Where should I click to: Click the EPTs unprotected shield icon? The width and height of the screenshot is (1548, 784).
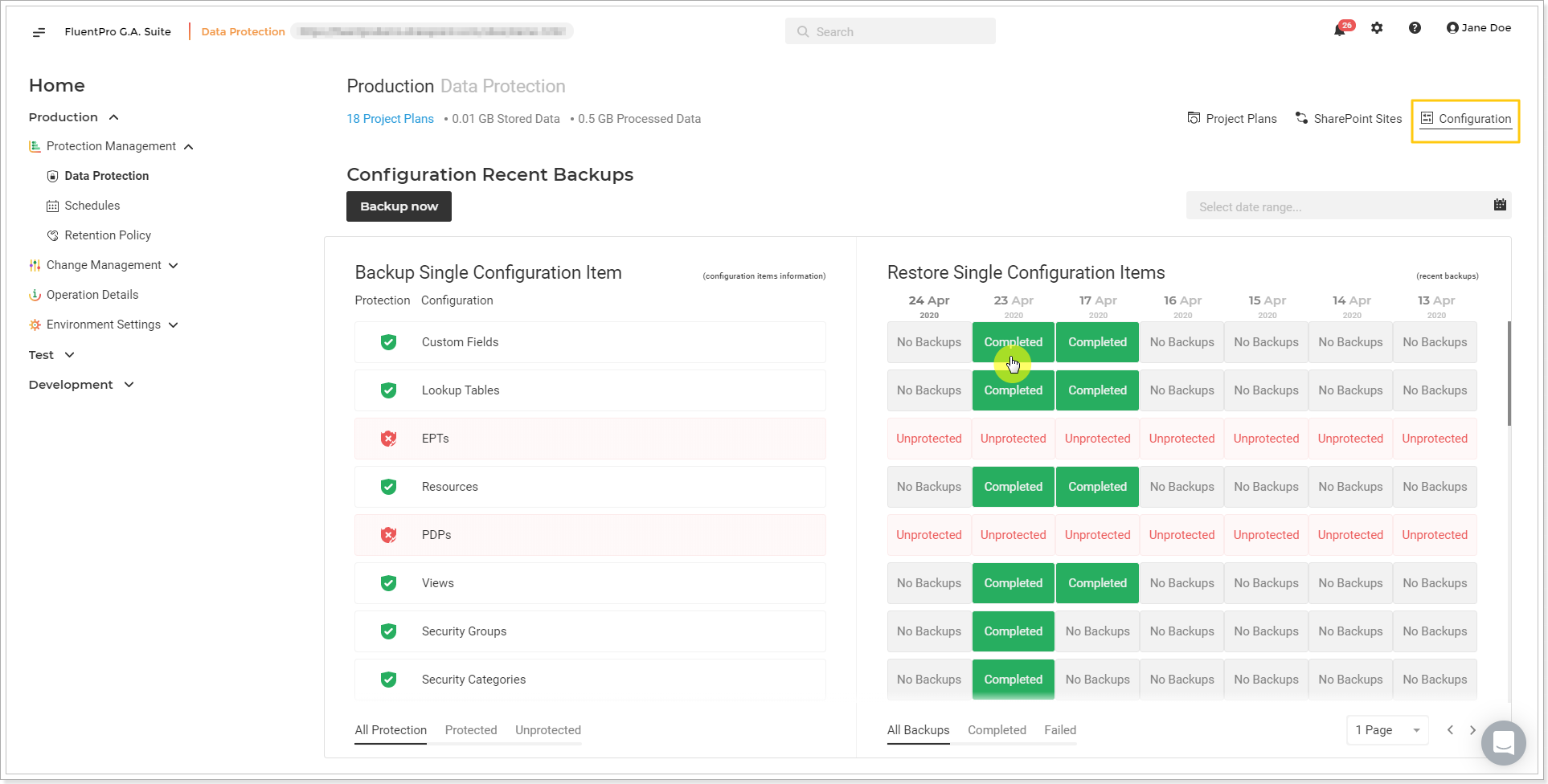coord(388,439)
